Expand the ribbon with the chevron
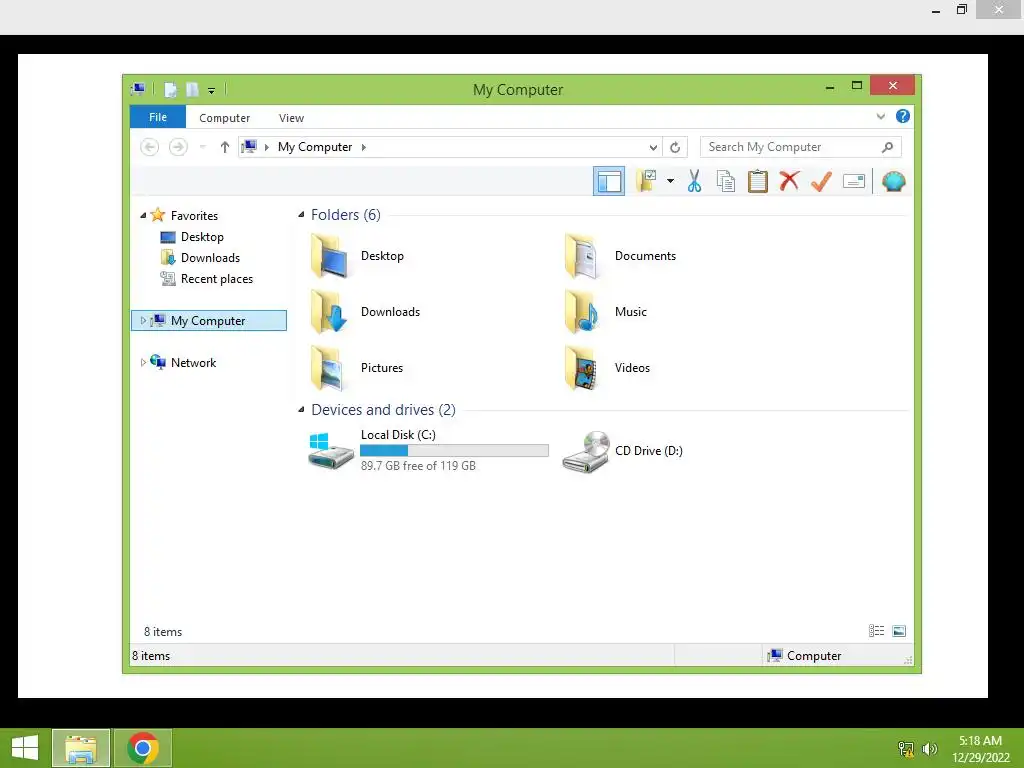1024x768 pixels. coord(880,116)
